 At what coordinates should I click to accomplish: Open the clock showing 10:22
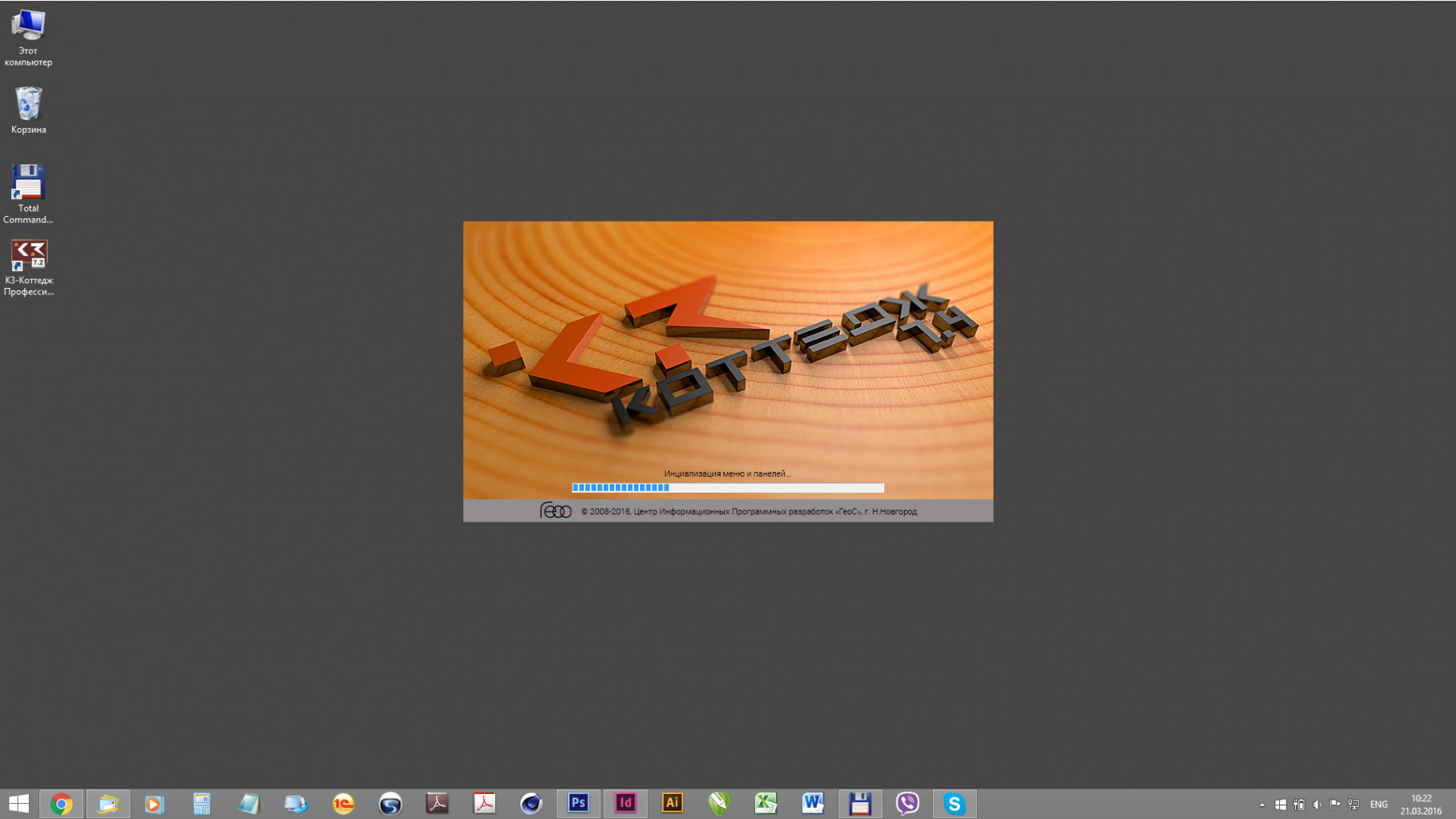[x=1422, y=805]
